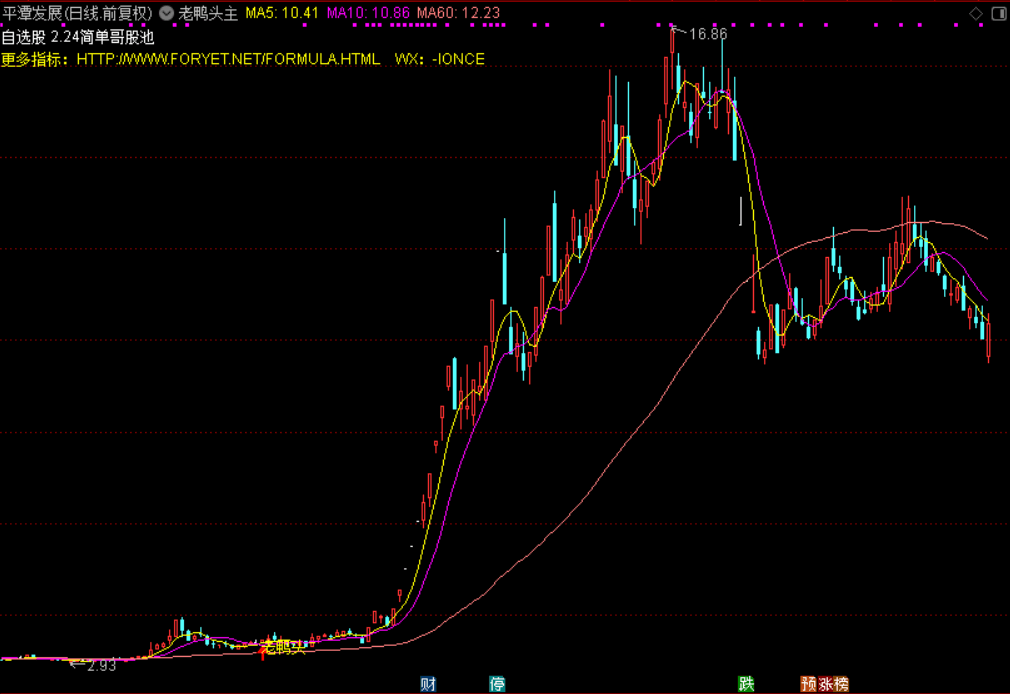Click the 平潭发展 (日线.前复权) chart title
Image resolution: width=1010 pixels, height=694 pixels.
coord(77,14)
